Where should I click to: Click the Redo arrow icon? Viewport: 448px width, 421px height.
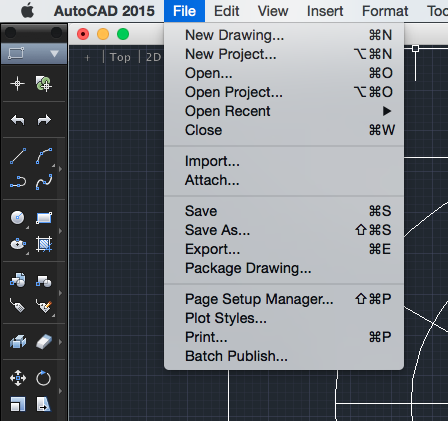44,120
